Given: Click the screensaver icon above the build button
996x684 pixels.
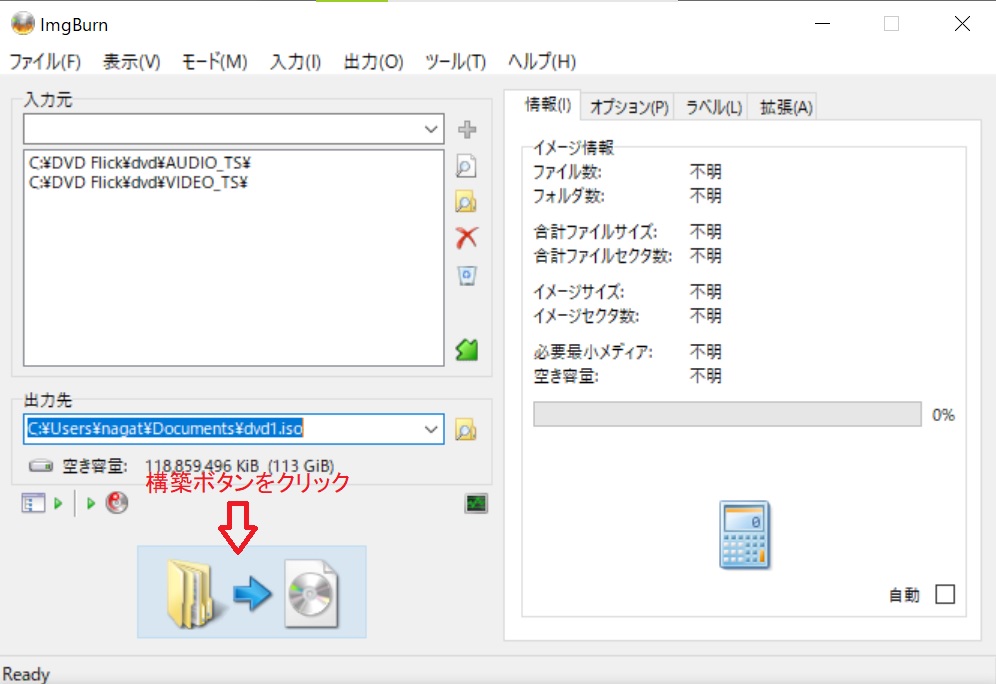Looking at the screenshot, I should coord(476,503).
